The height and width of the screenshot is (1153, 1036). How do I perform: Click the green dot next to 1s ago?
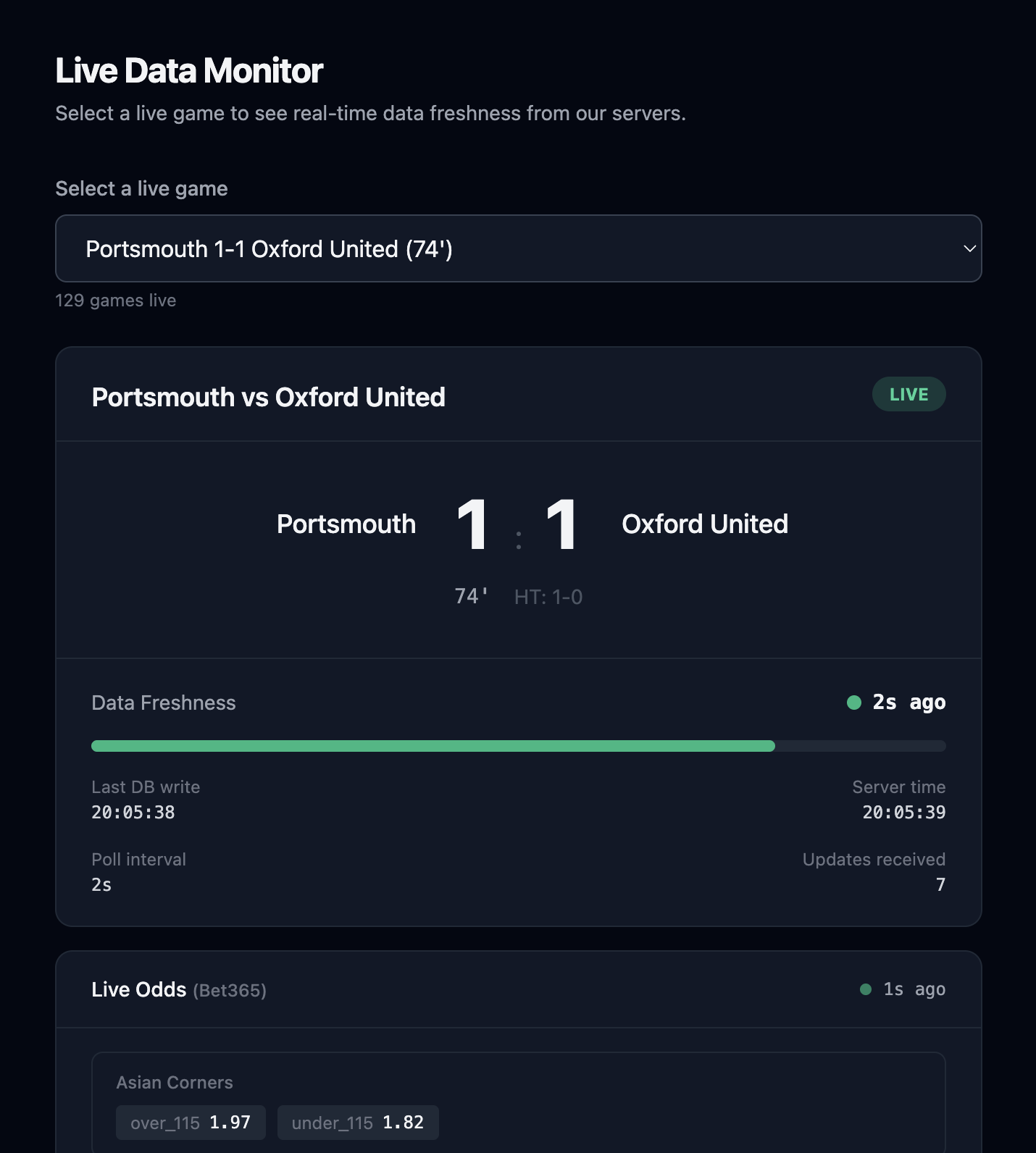tap(866, 989)
